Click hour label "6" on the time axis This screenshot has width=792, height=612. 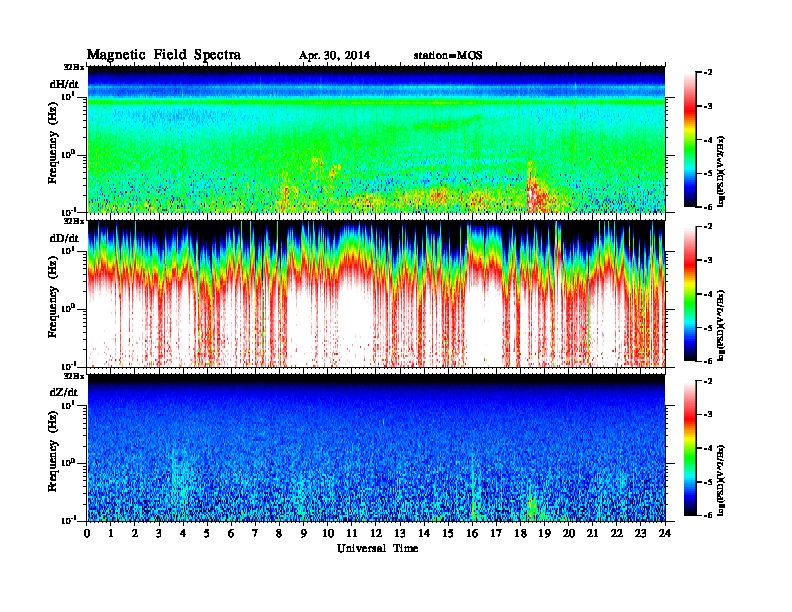coord(231,533)
